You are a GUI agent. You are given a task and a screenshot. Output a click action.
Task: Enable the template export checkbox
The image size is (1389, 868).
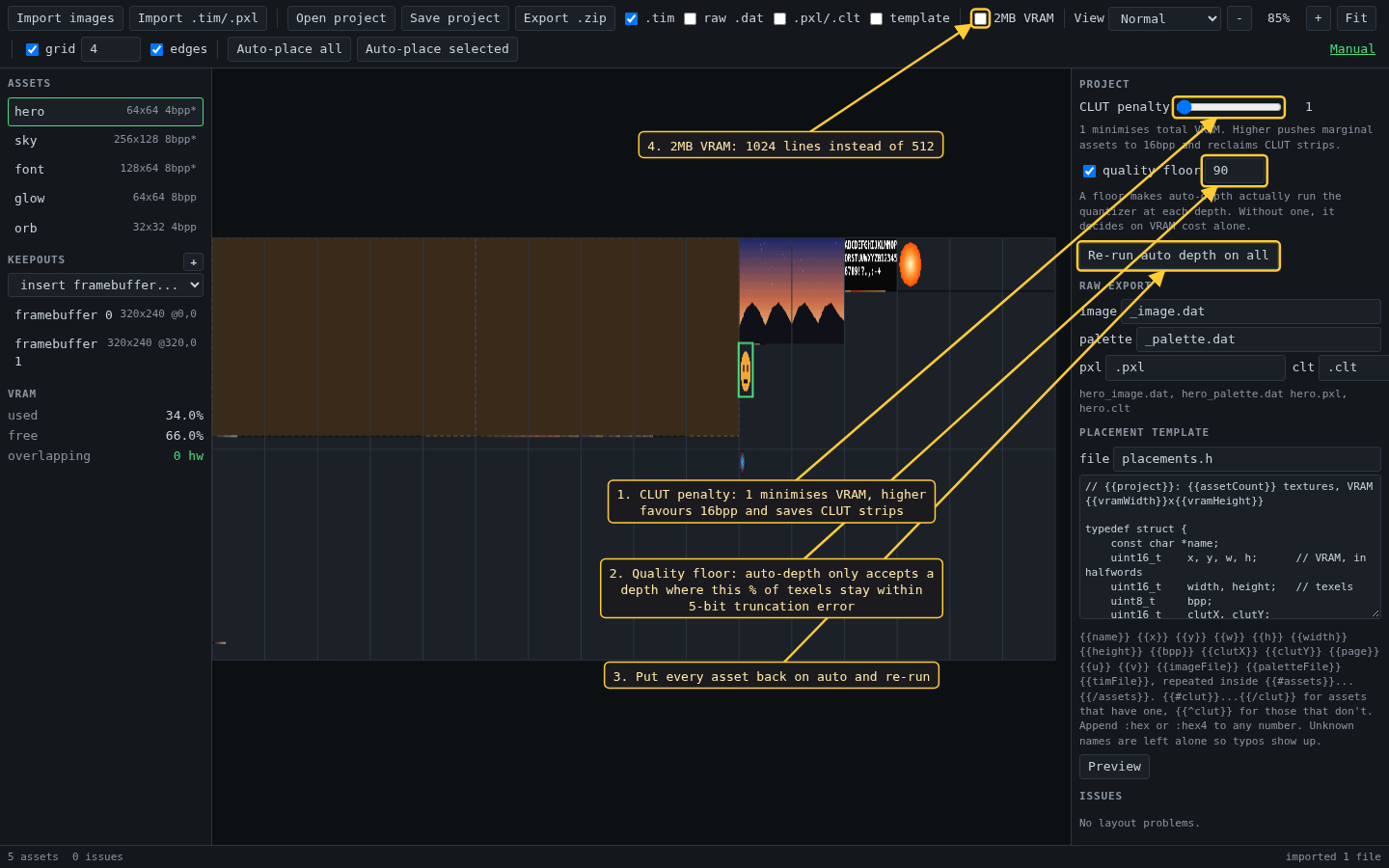[x=876, y=18]
